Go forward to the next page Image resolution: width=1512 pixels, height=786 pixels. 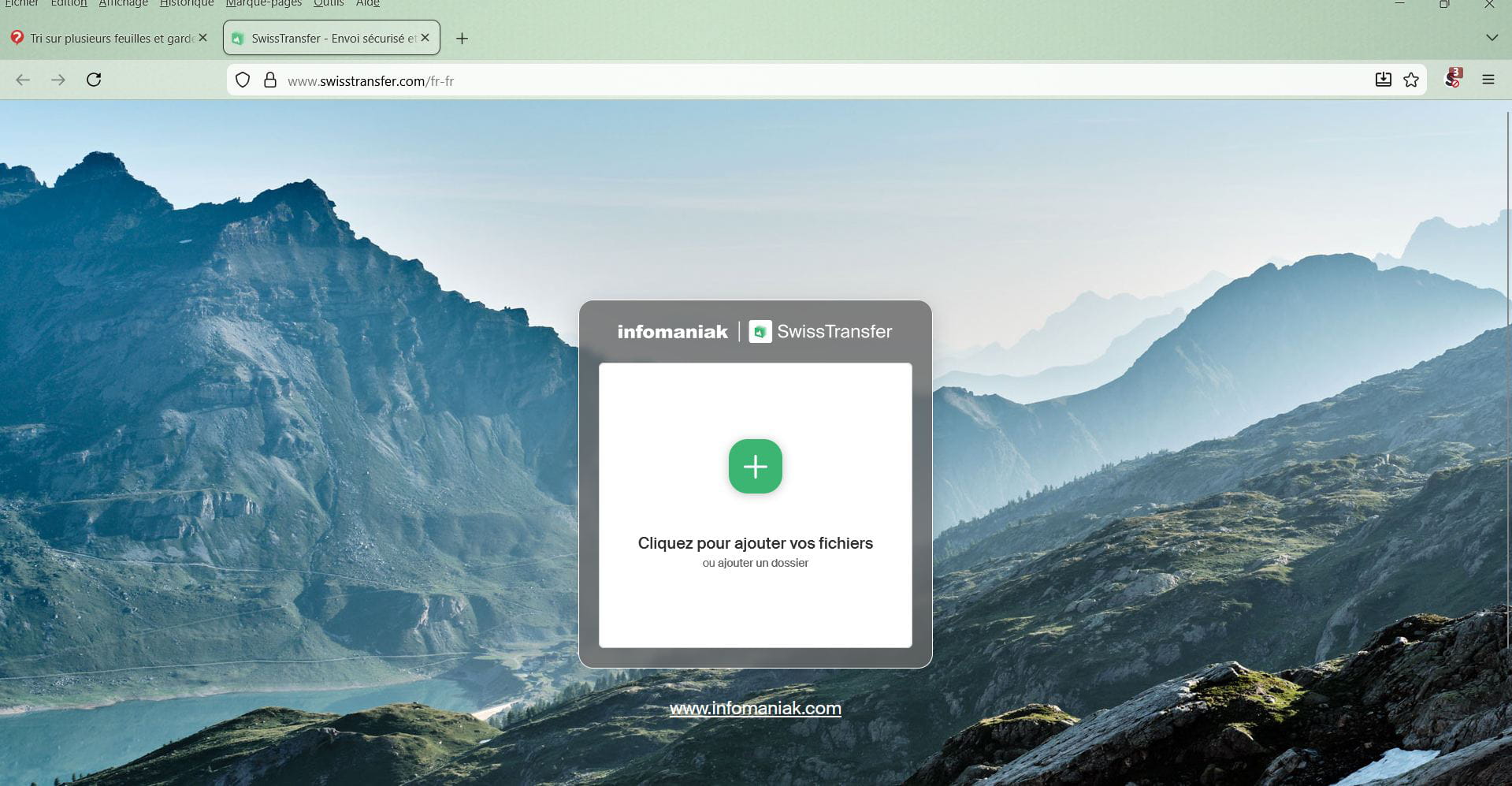point(58,80)
